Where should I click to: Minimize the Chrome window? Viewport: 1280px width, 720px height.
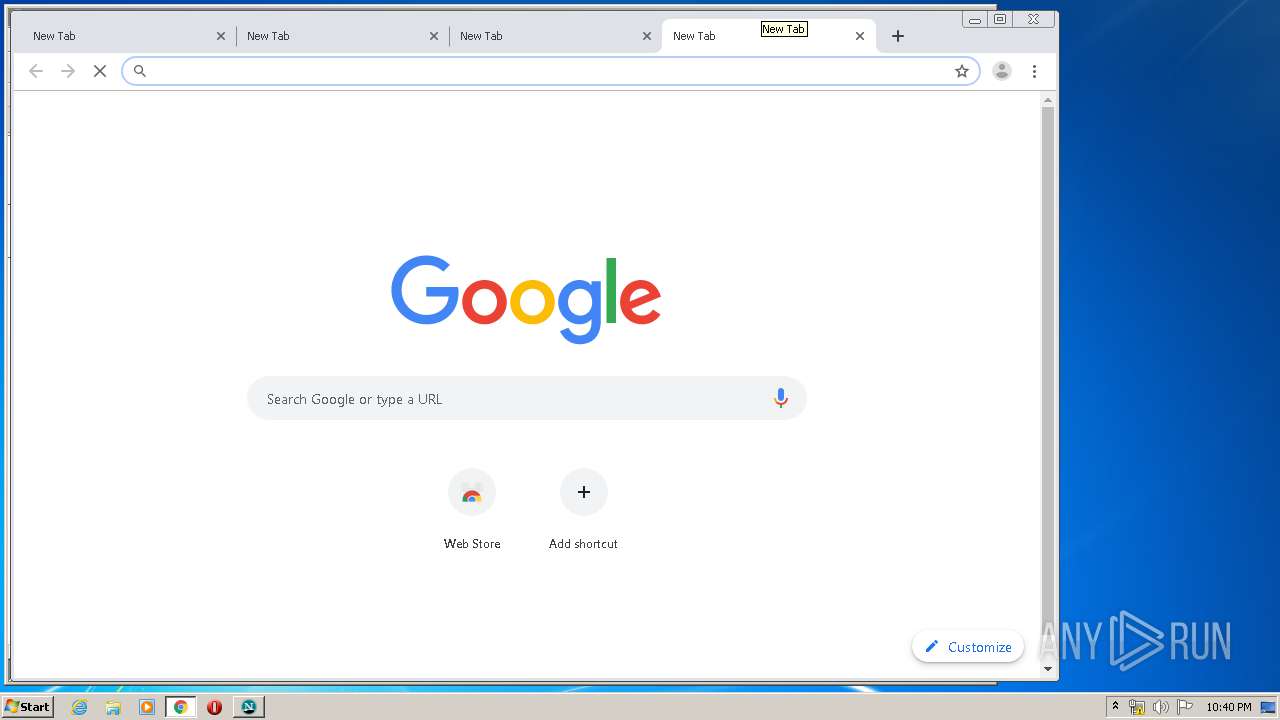pos(975,19)
